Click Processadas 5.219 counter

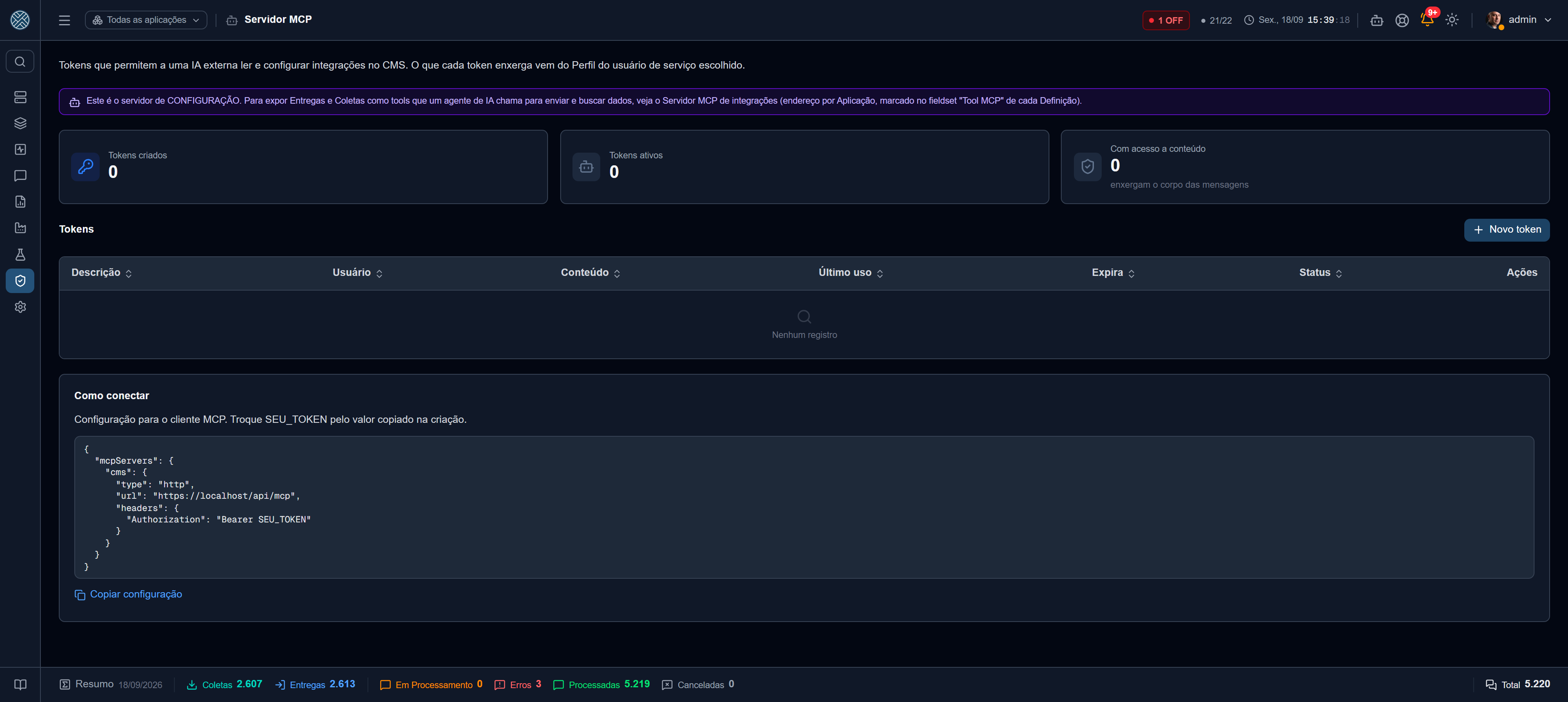(601, 684)
